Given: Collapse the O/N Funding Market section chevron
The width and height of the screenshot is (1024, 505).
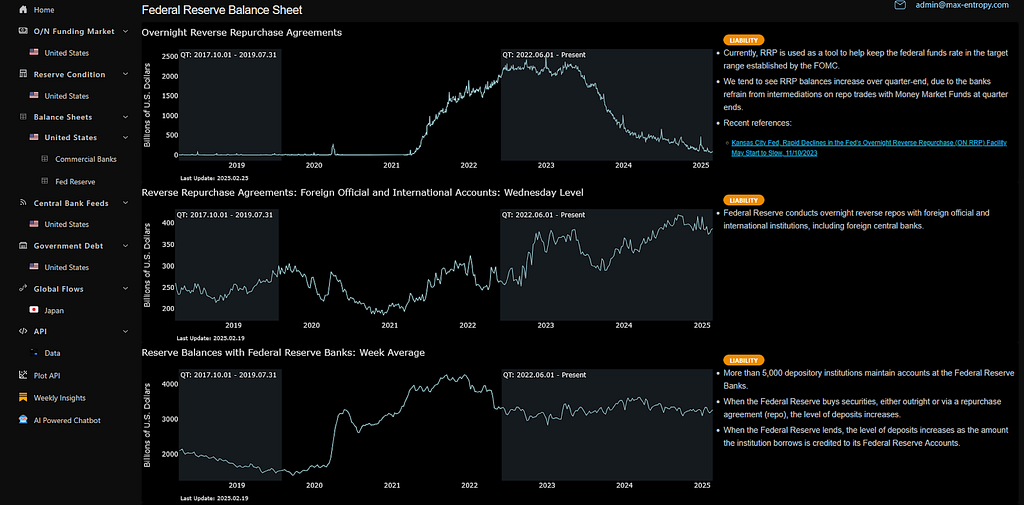Looking at the screenshot, I should (x=126, y=31).
